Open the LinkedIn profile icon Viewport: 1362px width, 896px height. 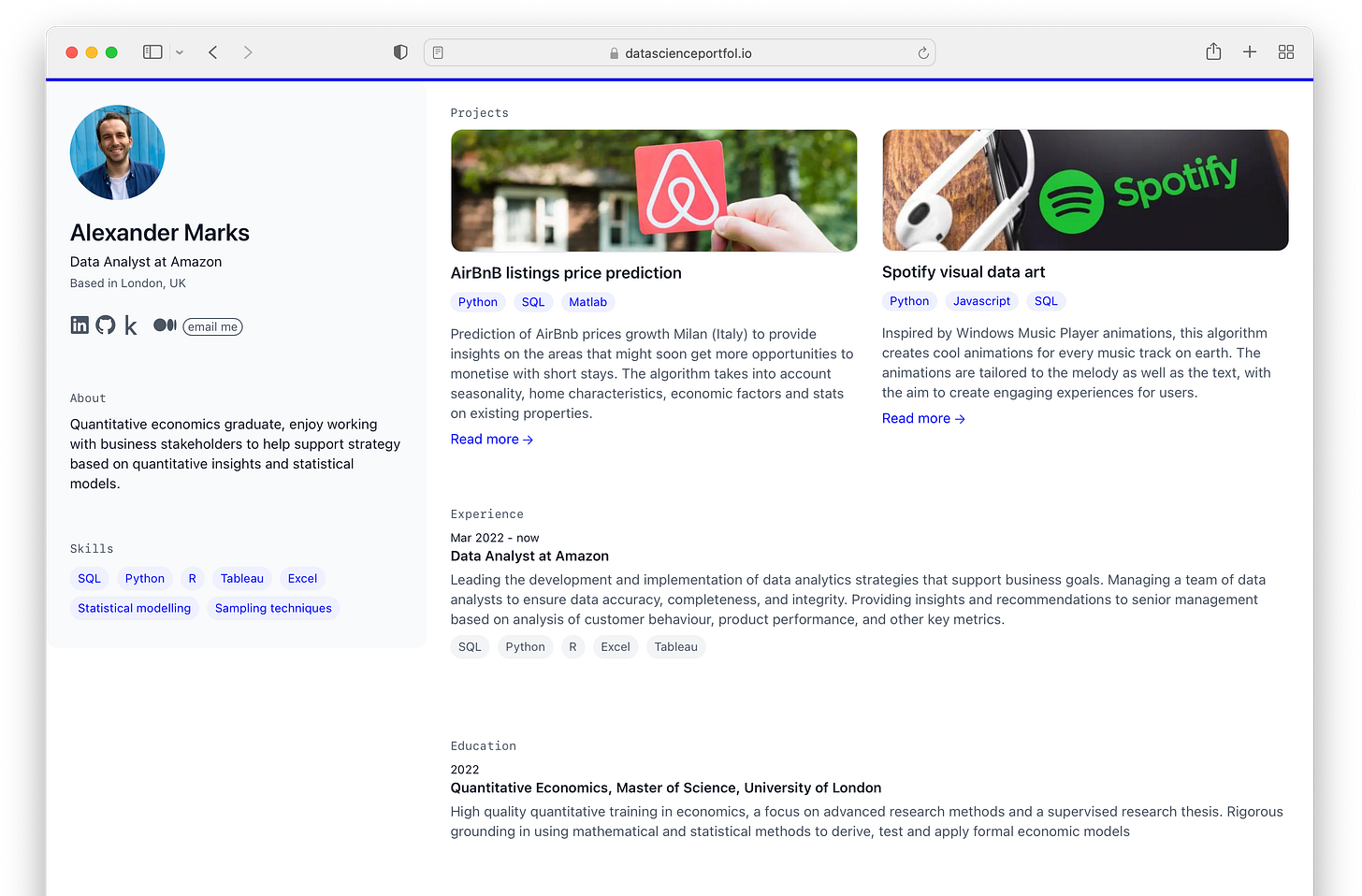click(x=80, y=325)
